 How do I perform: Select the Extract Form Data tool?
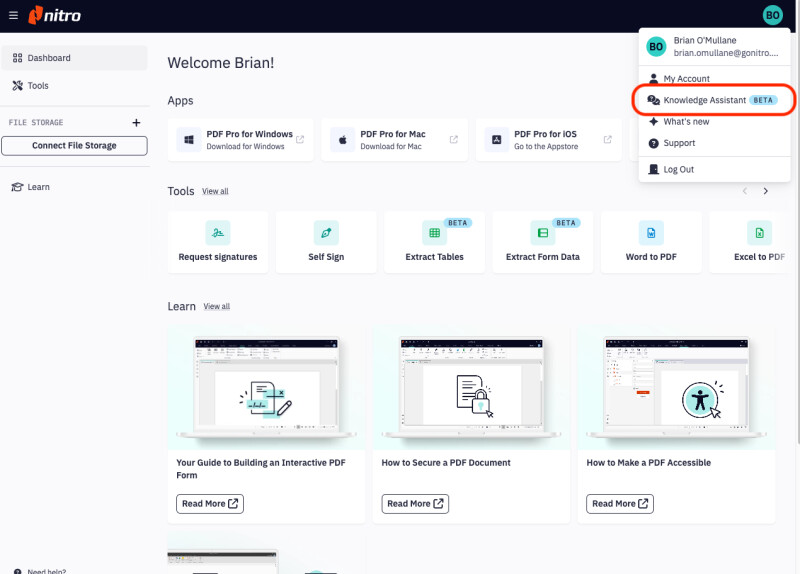point(543,242)
